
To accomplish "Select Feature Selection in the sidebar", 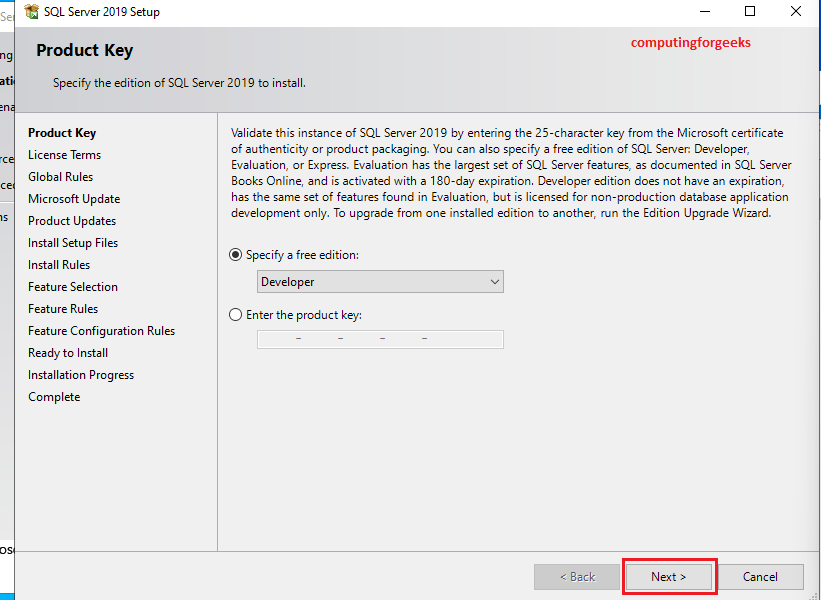I will (x=72, y=286).
